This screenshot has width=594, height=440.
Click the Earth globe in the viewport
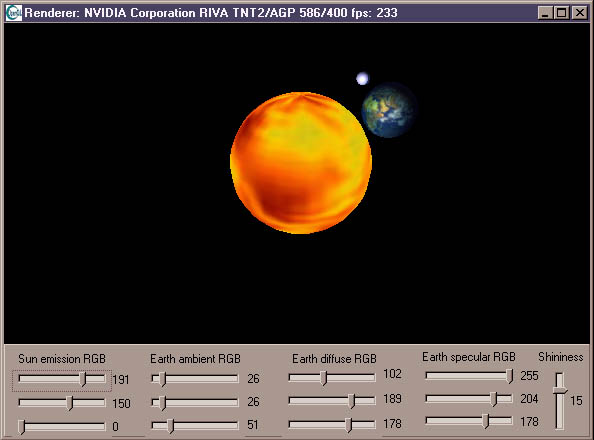pos(389,110)
